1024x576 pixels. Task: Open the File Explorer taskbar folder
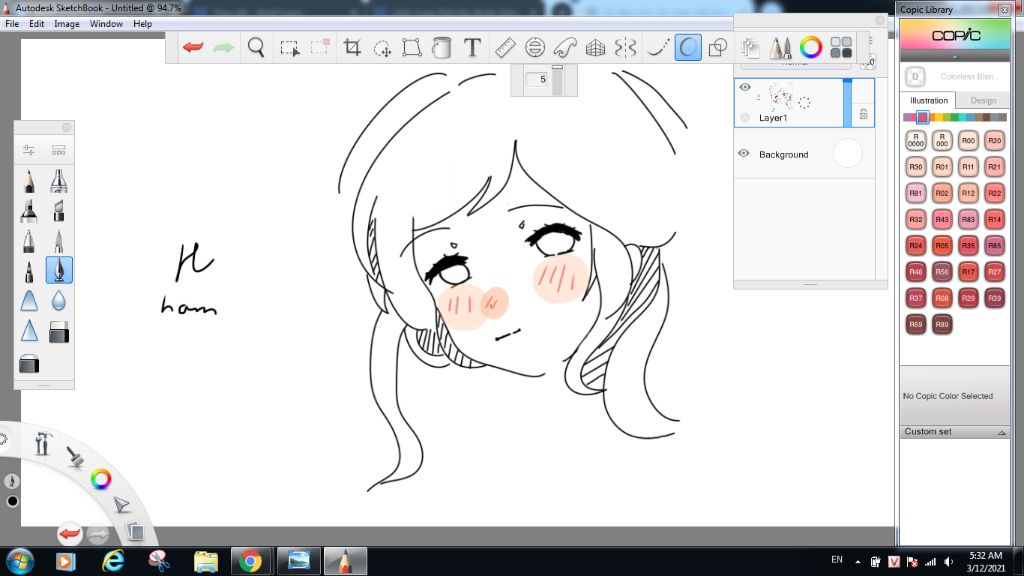206,561
